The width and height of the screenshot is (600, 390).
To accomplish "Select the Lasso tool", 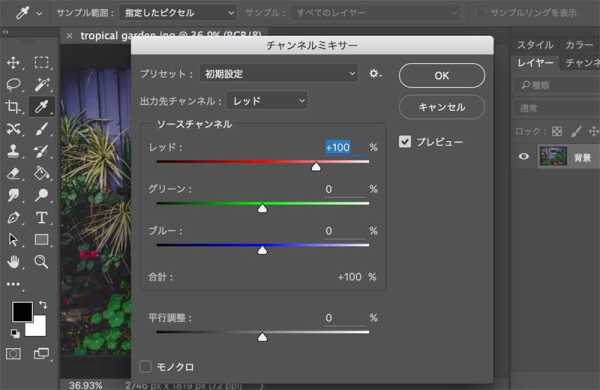I will tap(13, 85).
